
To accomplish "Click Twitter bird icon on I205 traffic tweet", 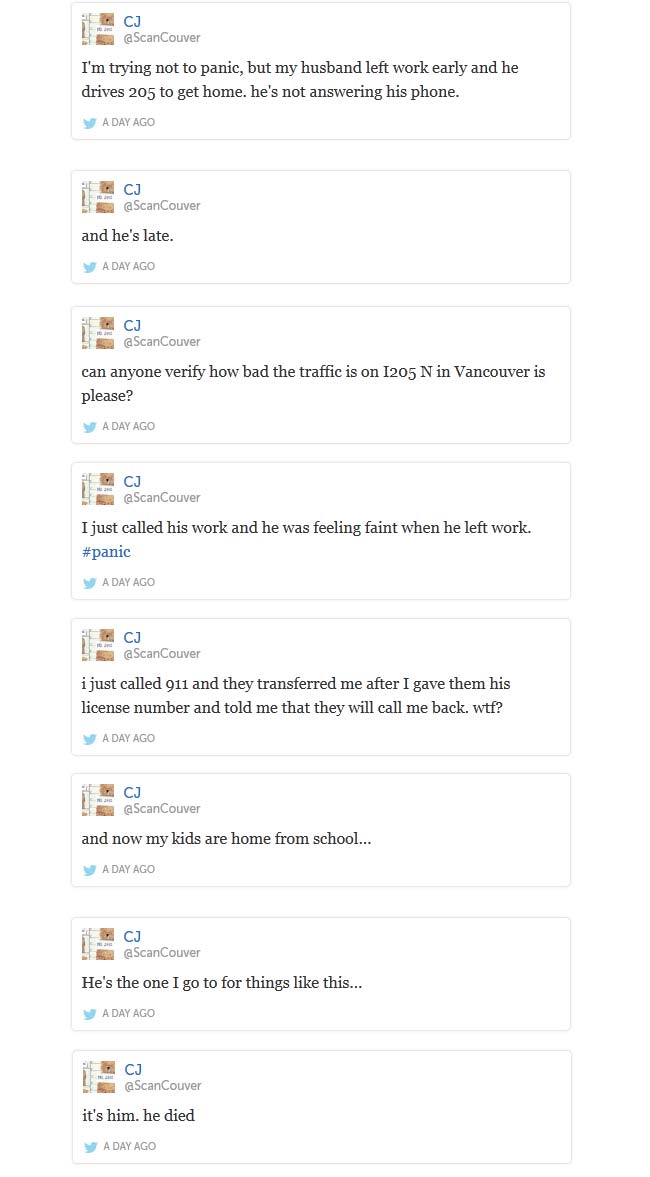I will [x=90, y=427].
